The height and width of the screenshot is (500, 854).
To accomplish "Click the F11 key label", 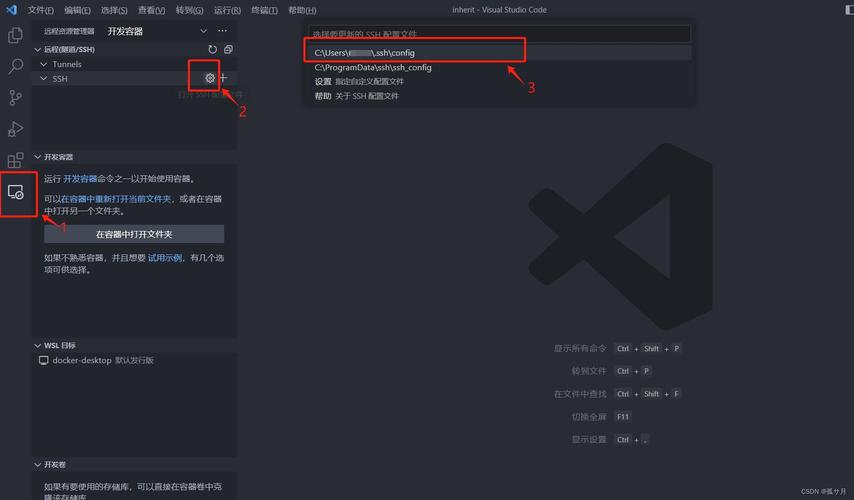I will click(623, 417).
